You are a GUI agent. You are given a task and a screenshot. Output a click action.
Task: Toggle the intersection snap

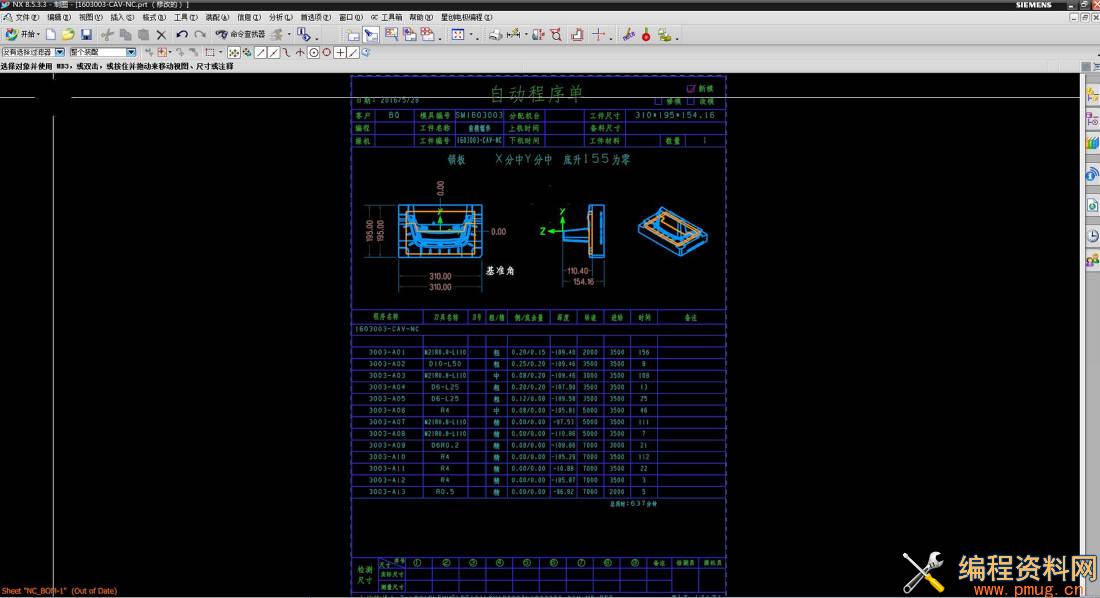pyautogui.click(x=300, y=53)
